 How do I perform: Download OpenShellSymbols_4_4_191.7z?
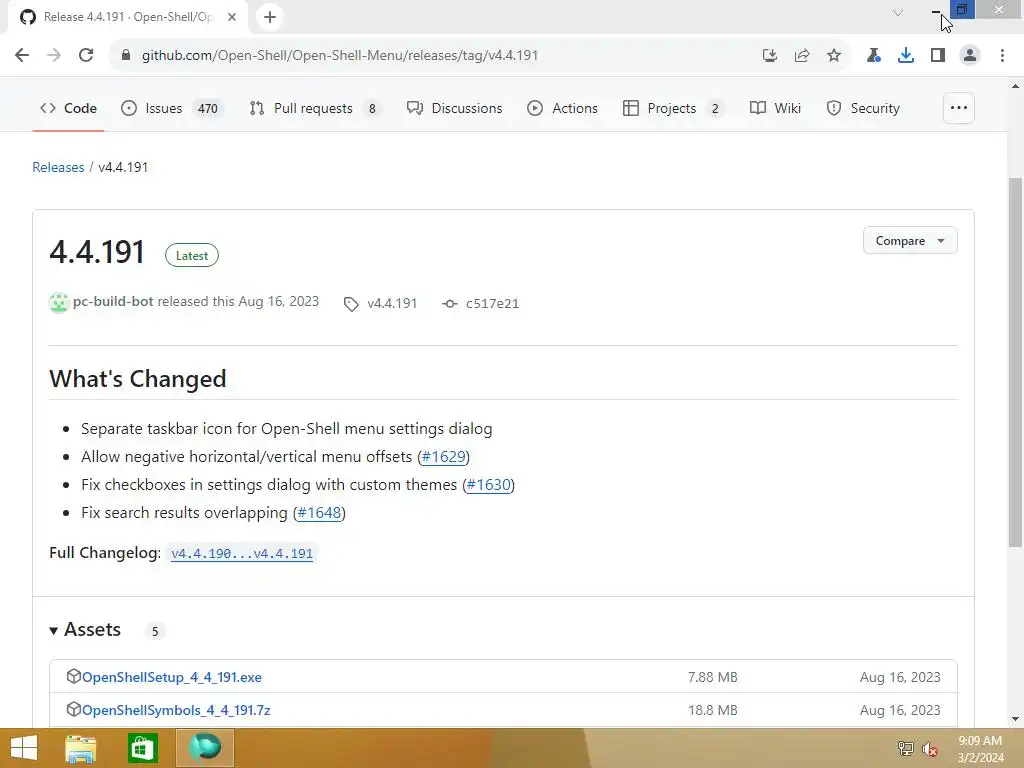176,710
